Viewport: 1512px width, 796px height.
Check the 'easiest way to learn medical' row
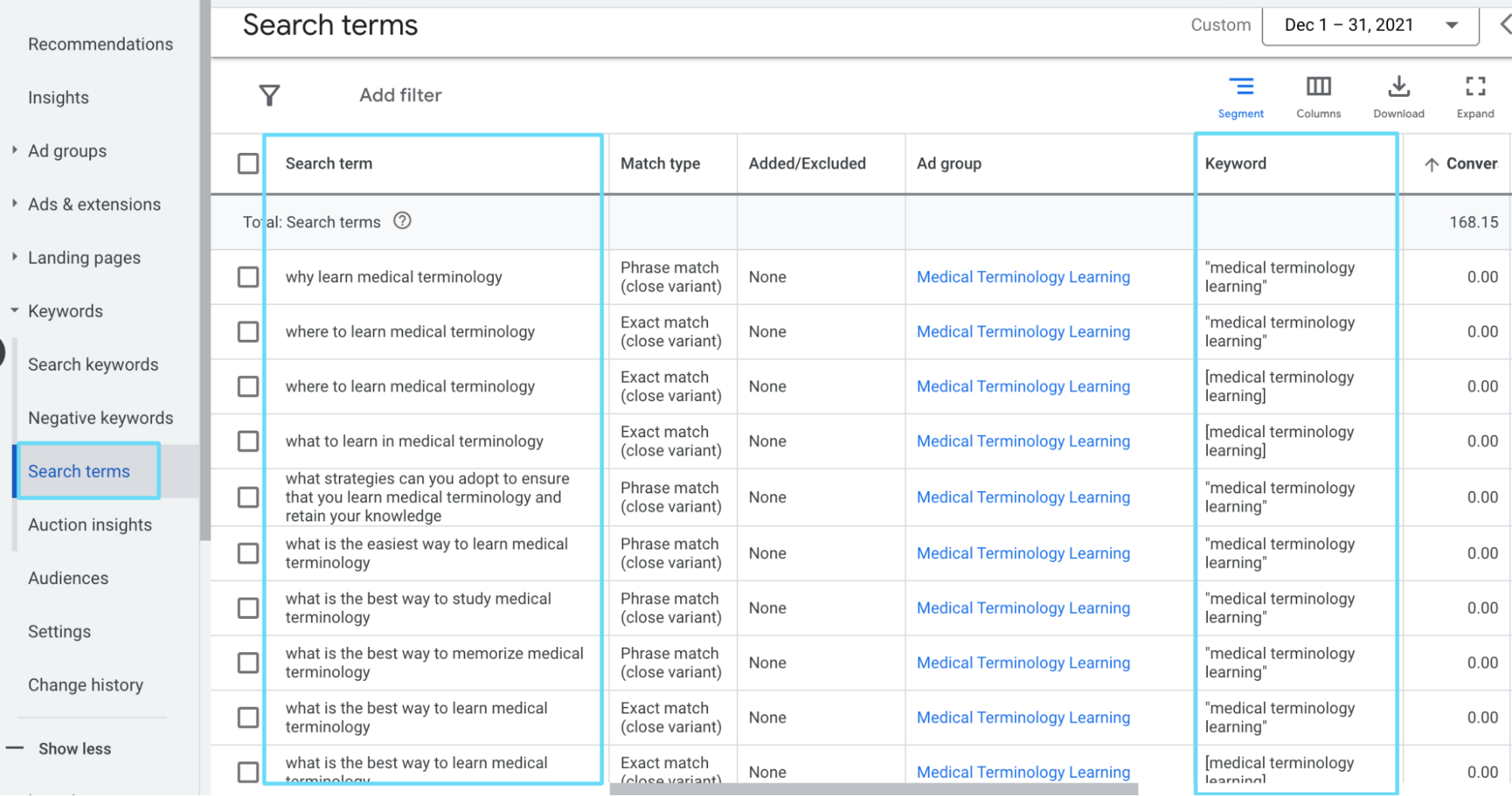click(x=248, y=553)
